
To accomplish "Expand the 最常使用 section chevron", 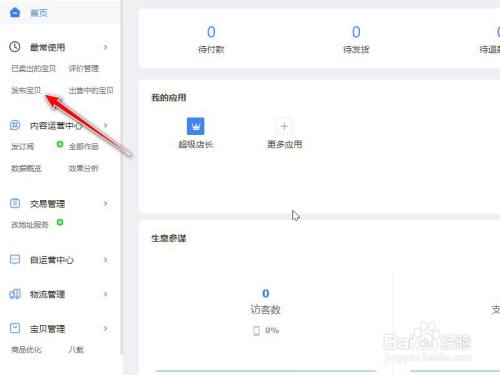I will [105, 47].
